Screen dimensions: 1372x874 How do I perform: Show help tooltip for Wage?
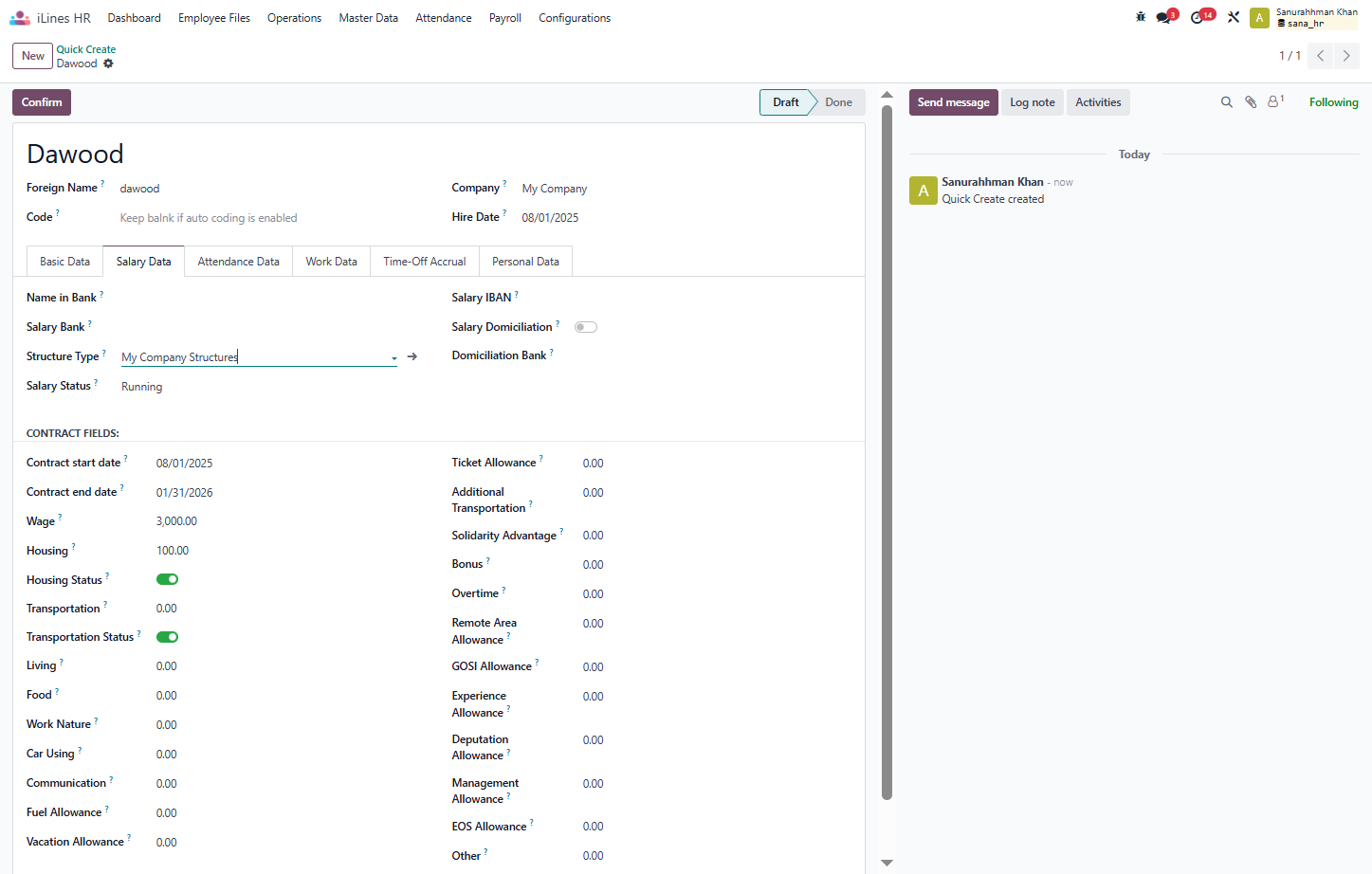[x=60, y=518]
